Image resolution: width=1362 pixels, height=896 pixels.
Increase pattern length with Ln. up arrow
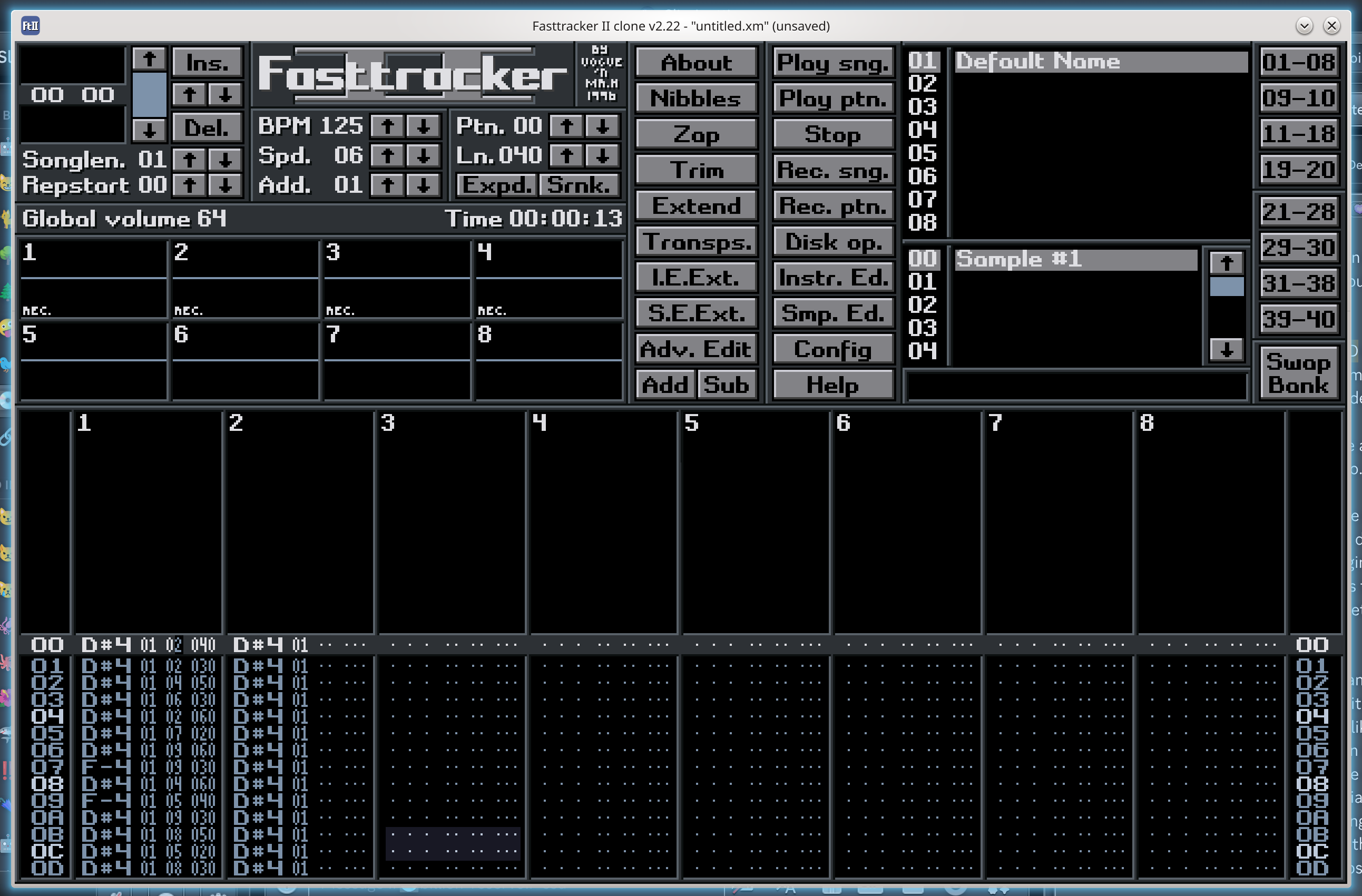(566, 155)
